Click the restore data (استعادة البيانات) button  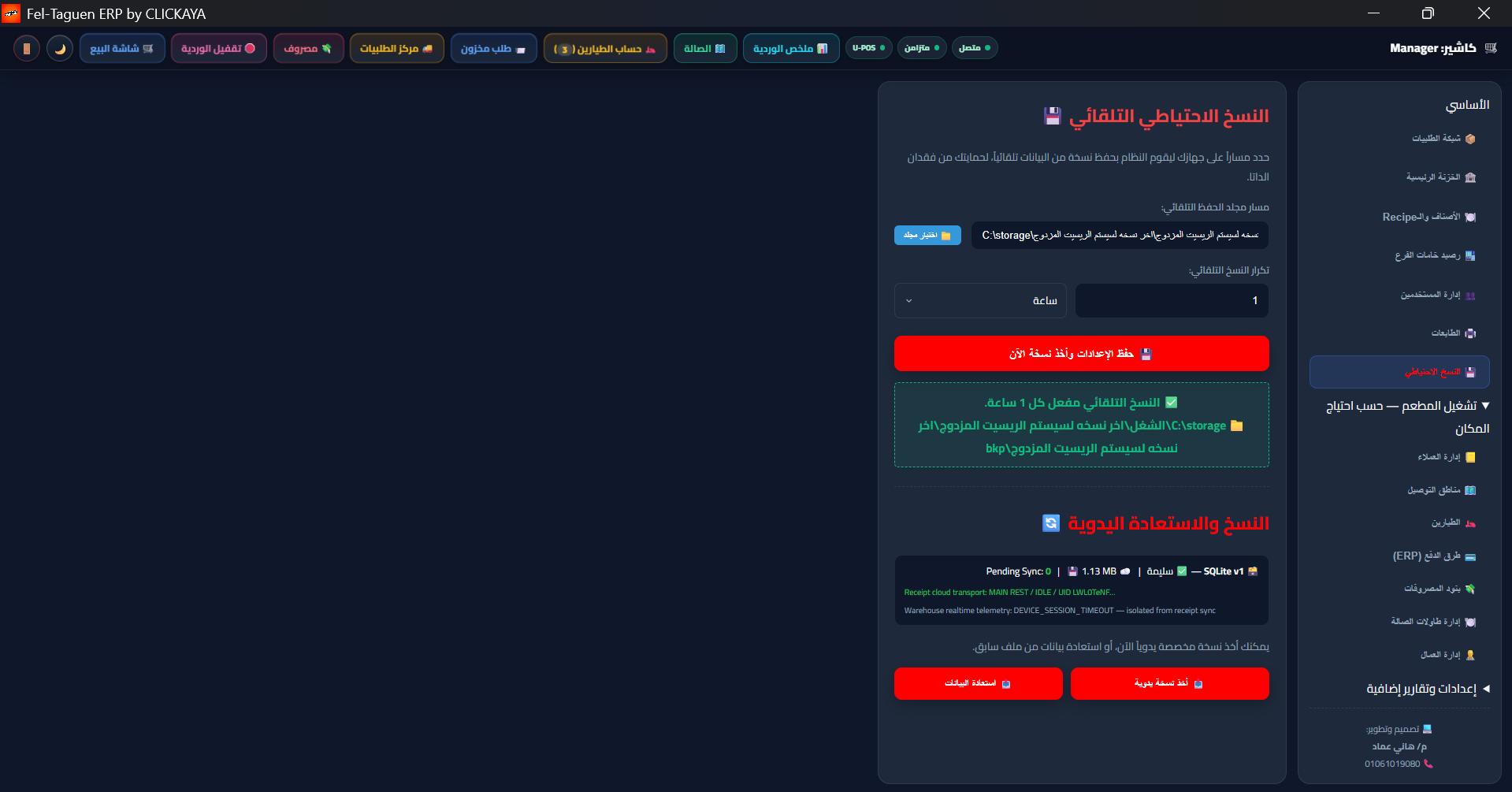pyautogui.click(x=978, y=683)
